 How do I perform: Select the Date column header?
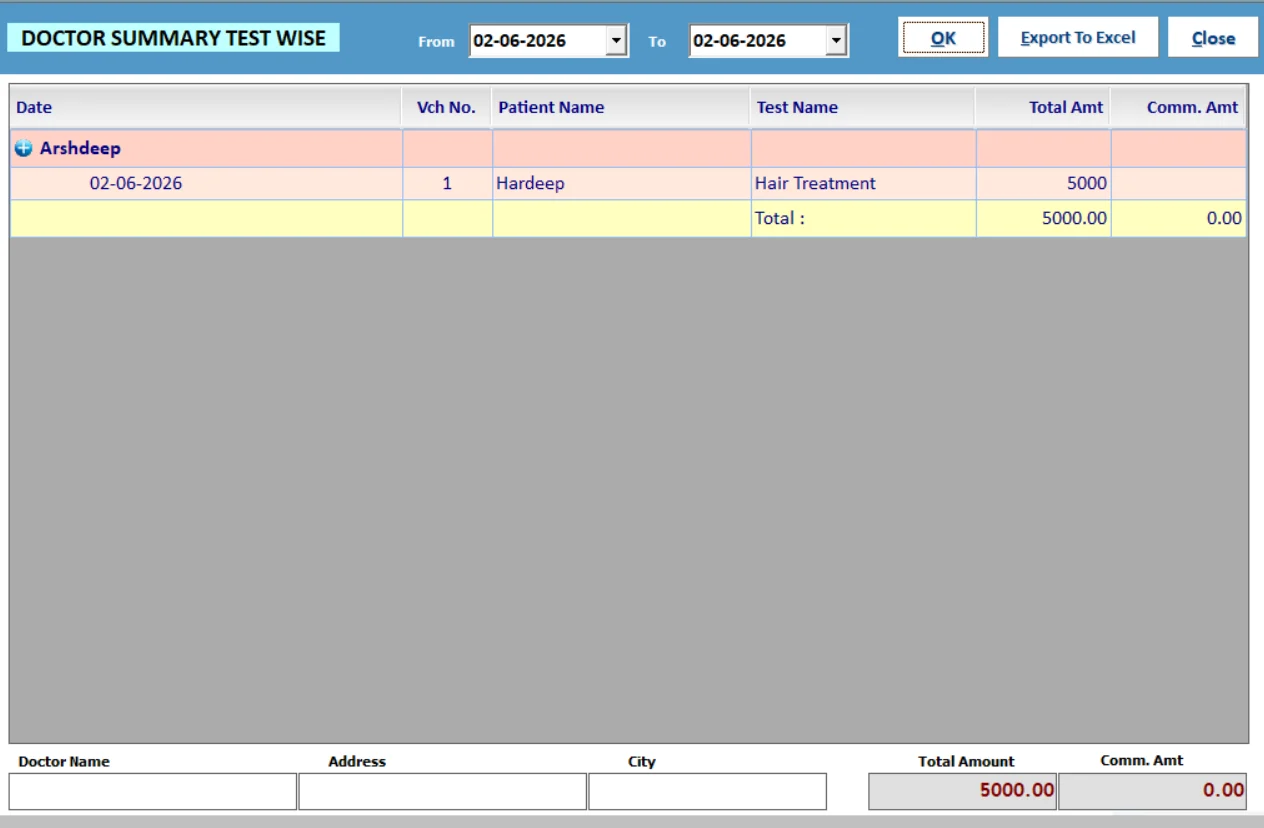point(206,107)
